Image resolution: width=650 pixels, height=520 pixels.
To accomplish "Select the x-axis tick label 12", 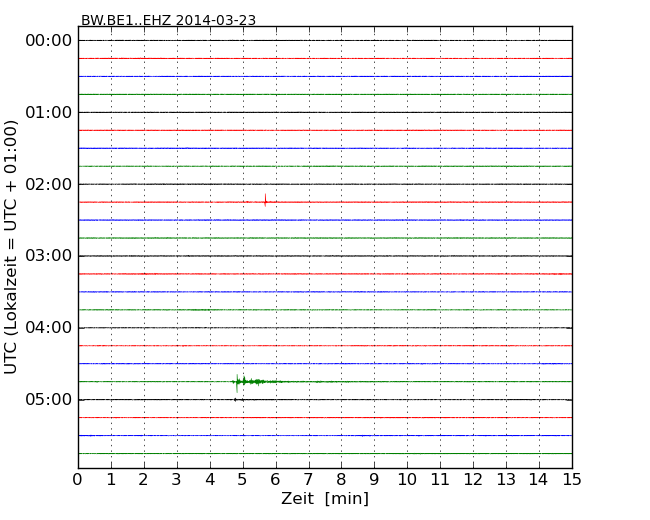I will [473, 480].
